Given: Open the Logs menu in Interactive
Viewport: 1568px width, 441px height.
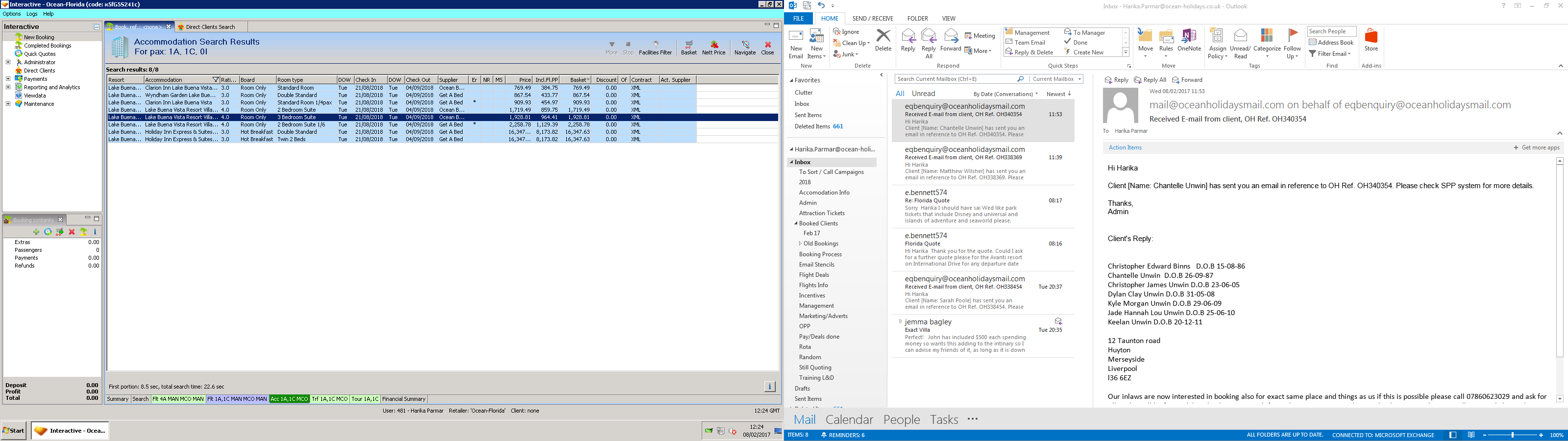Looking at the screenshot, I should coord(32,13).
